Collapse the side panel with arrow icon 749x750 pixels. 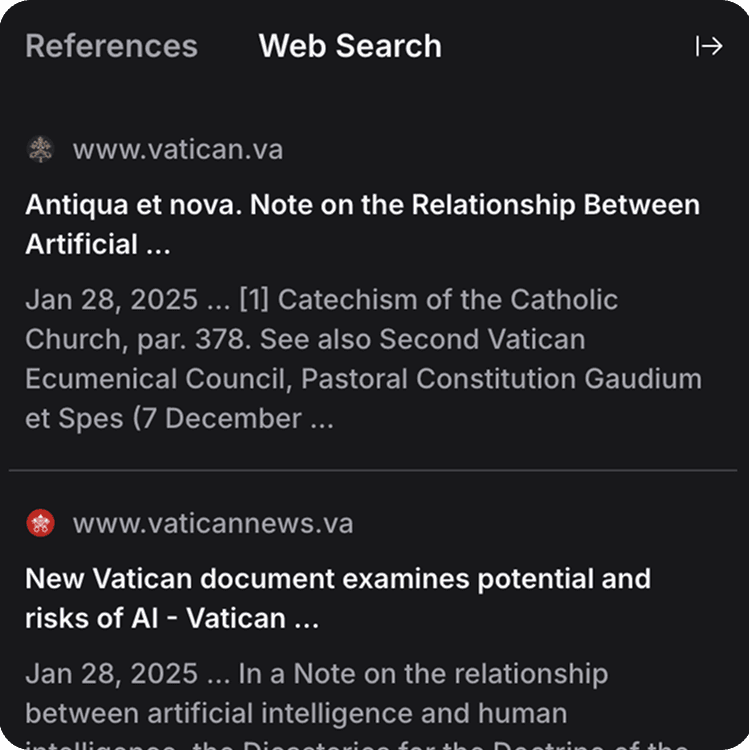708,46
